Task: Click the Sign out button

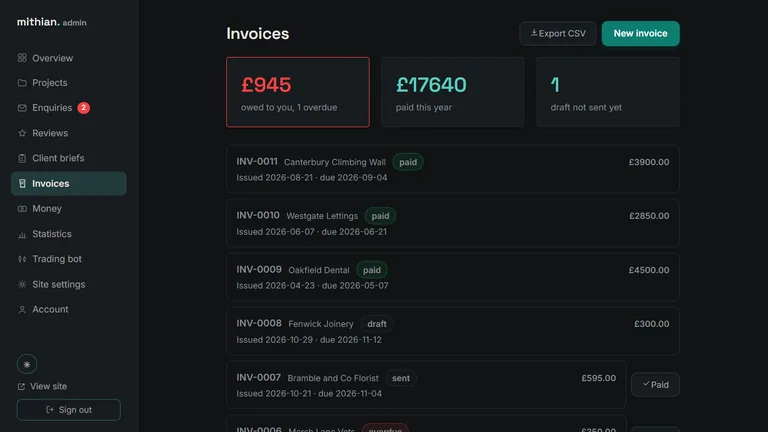Action: pos(69,409)
